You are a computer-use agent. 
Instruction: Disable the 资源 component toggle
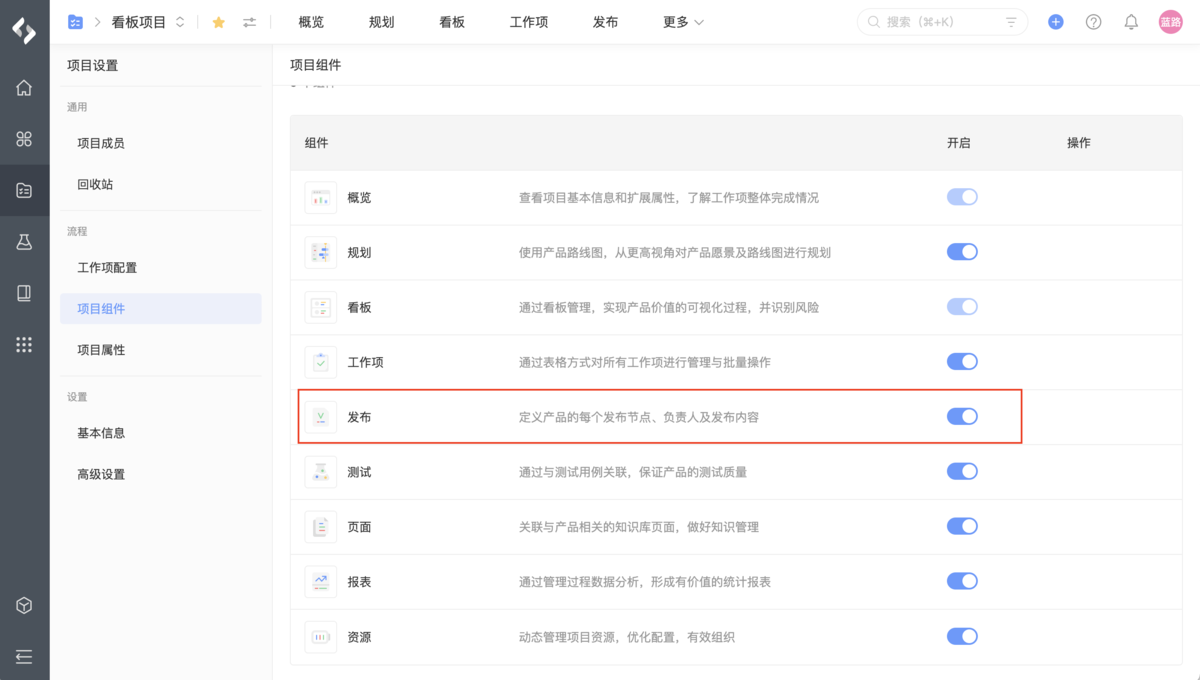(x=962, y=636)
